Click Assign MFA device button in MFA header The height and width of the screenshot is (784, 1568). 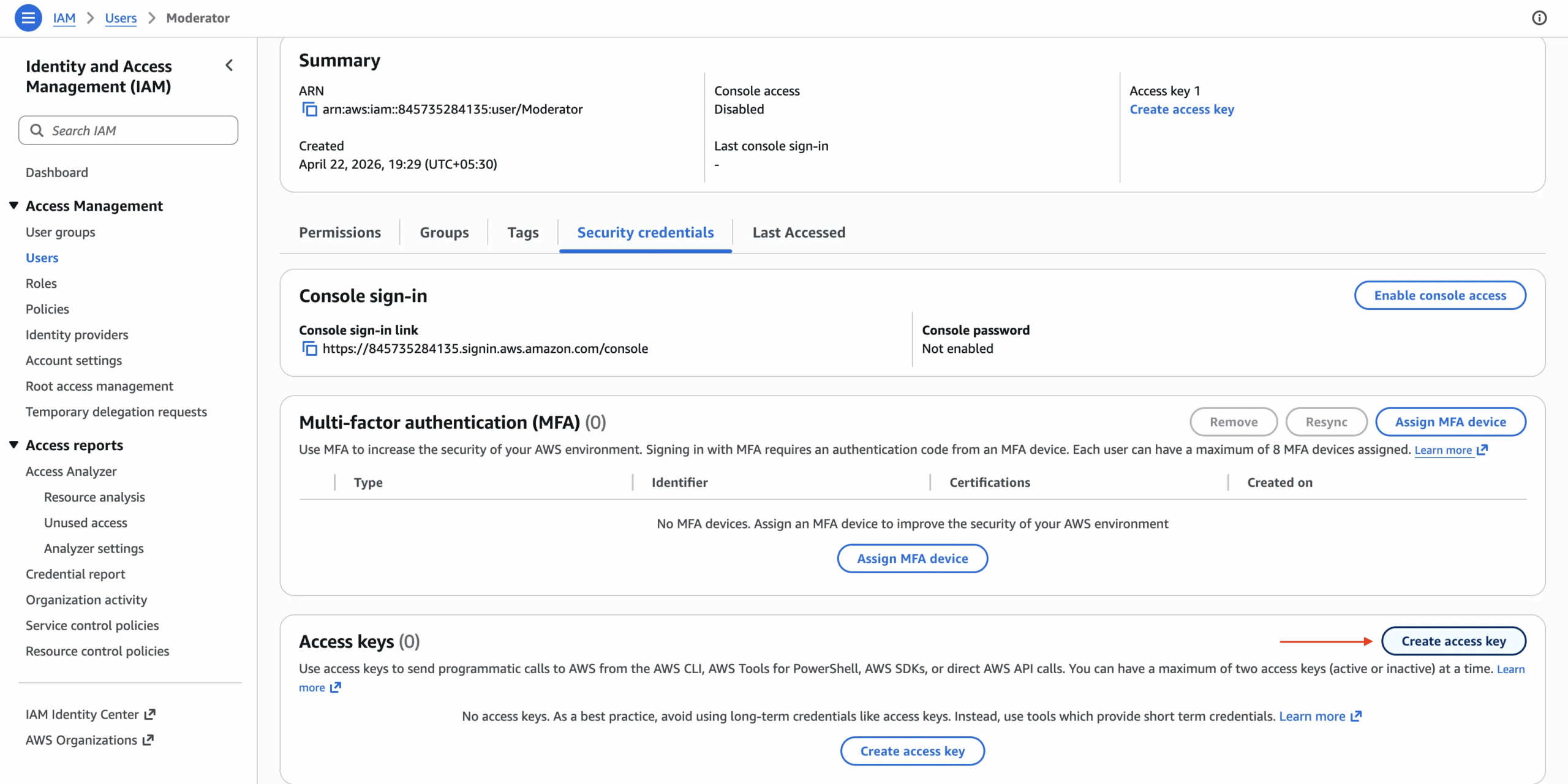1450,422
